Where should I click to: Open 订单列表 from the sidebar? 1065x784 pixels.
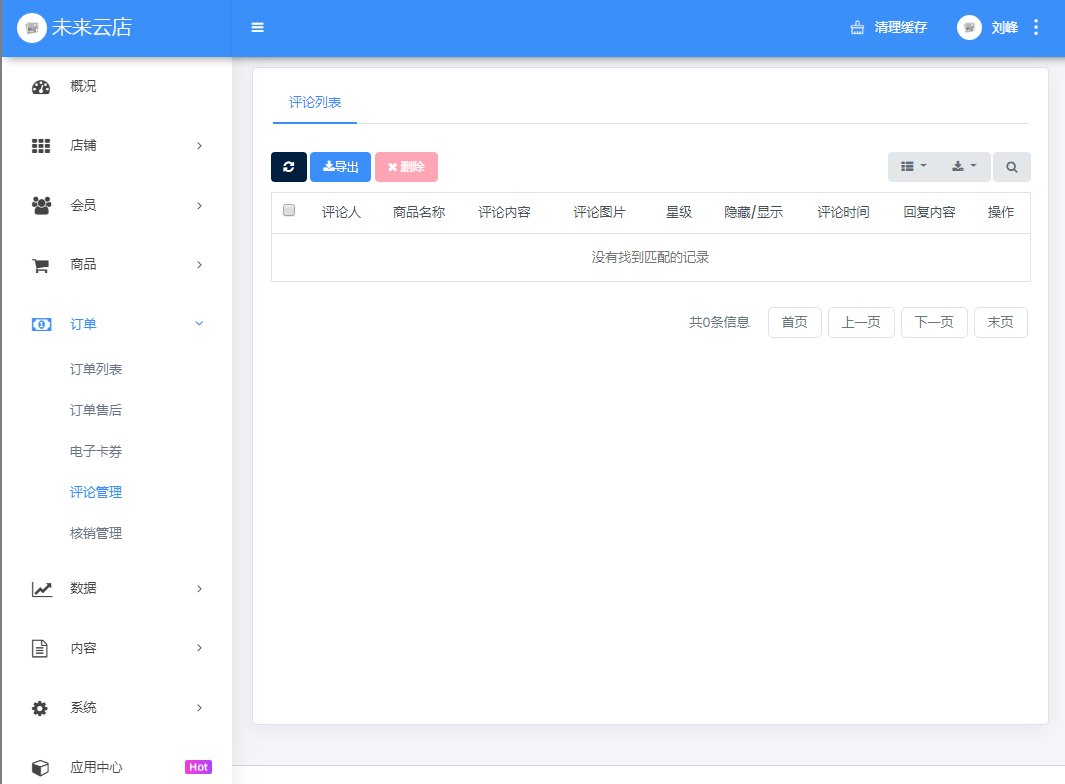[x=96, y=370]
